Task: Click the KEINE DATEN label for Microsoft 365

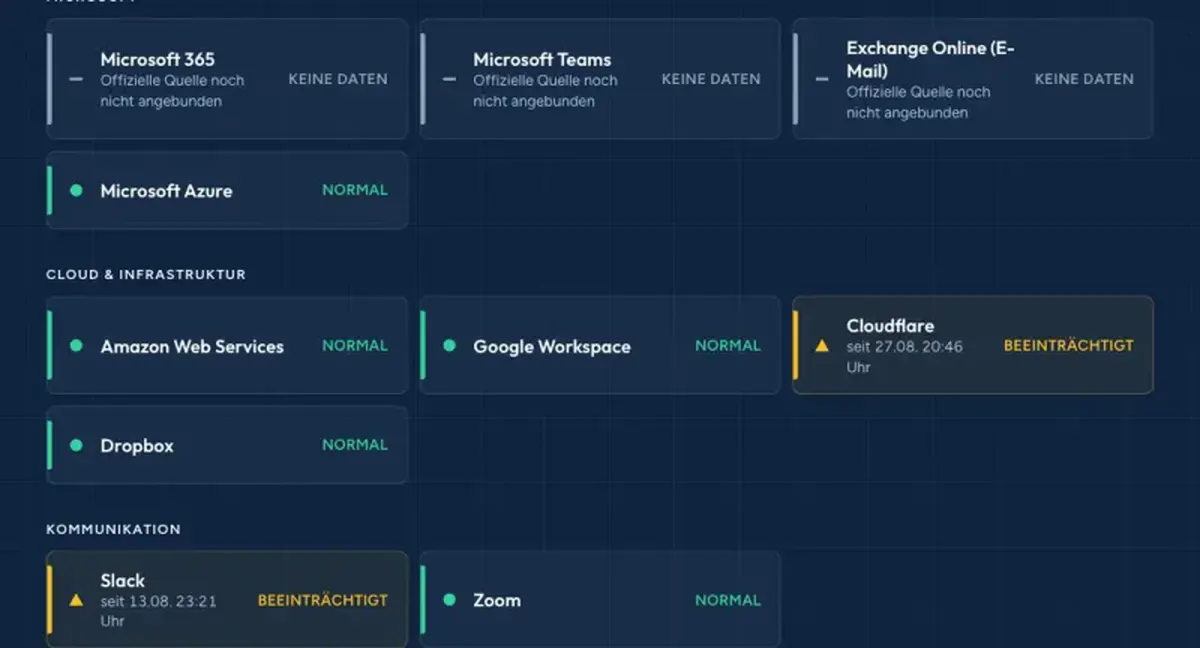Action: point(338,79)
